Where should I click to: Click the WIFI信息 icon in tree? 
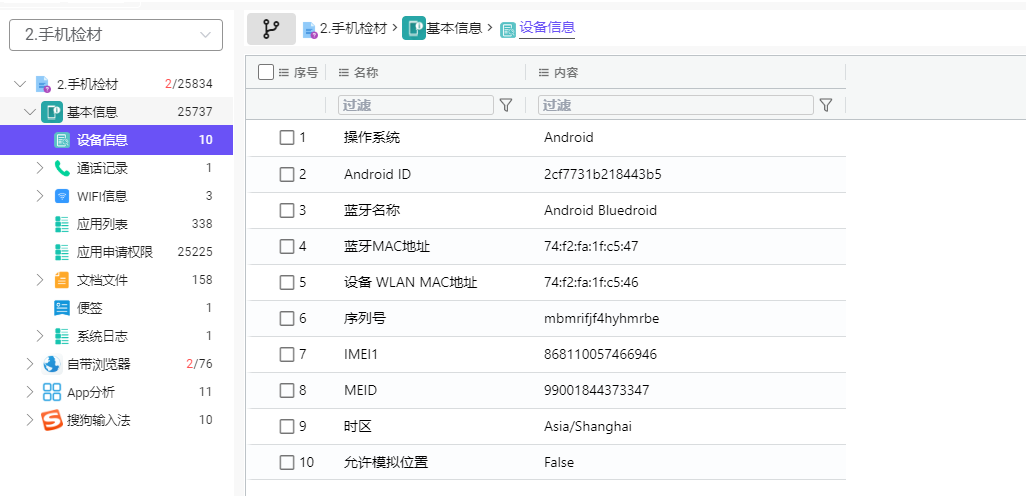point(62,196)
